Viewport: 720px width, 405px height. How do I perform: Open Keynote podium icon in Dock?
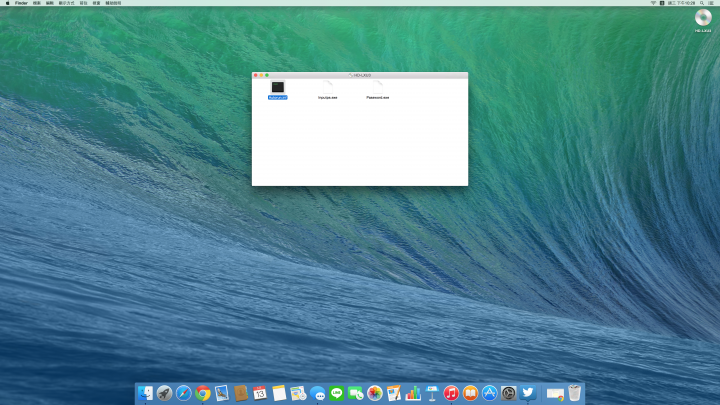(x=432, y=393)
